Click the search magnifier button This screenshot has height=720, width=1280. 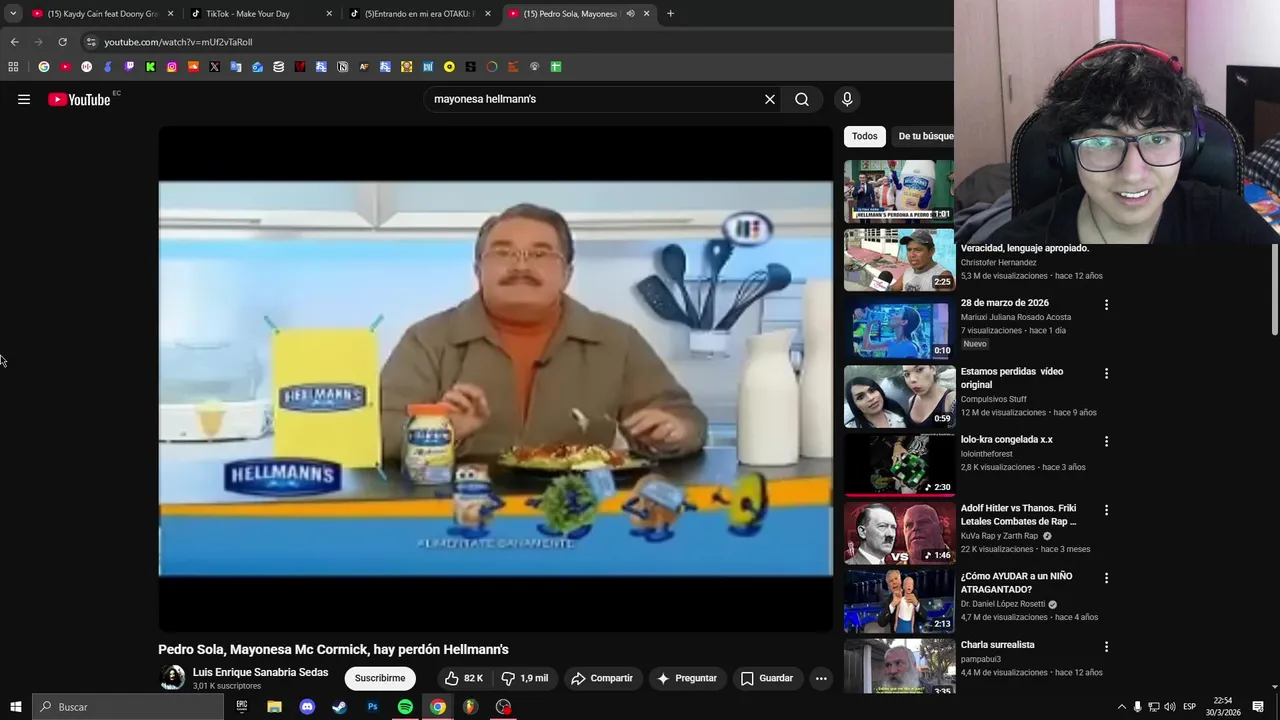(802, 99)
